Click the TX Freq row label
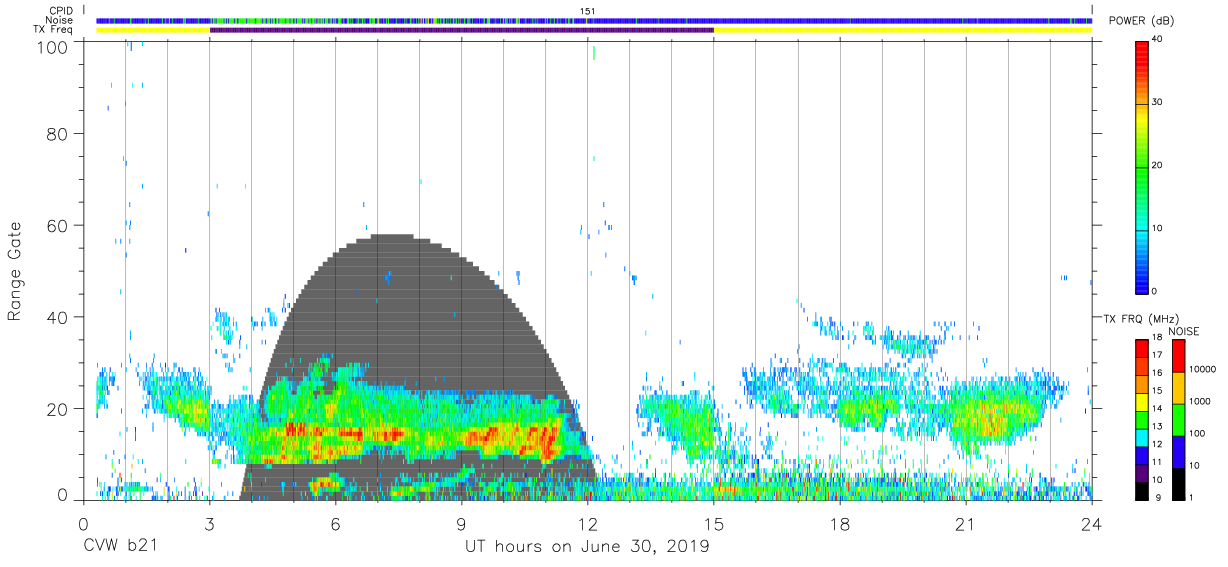Viewport: 1228px width, 567px height. (x=52, y=29)
